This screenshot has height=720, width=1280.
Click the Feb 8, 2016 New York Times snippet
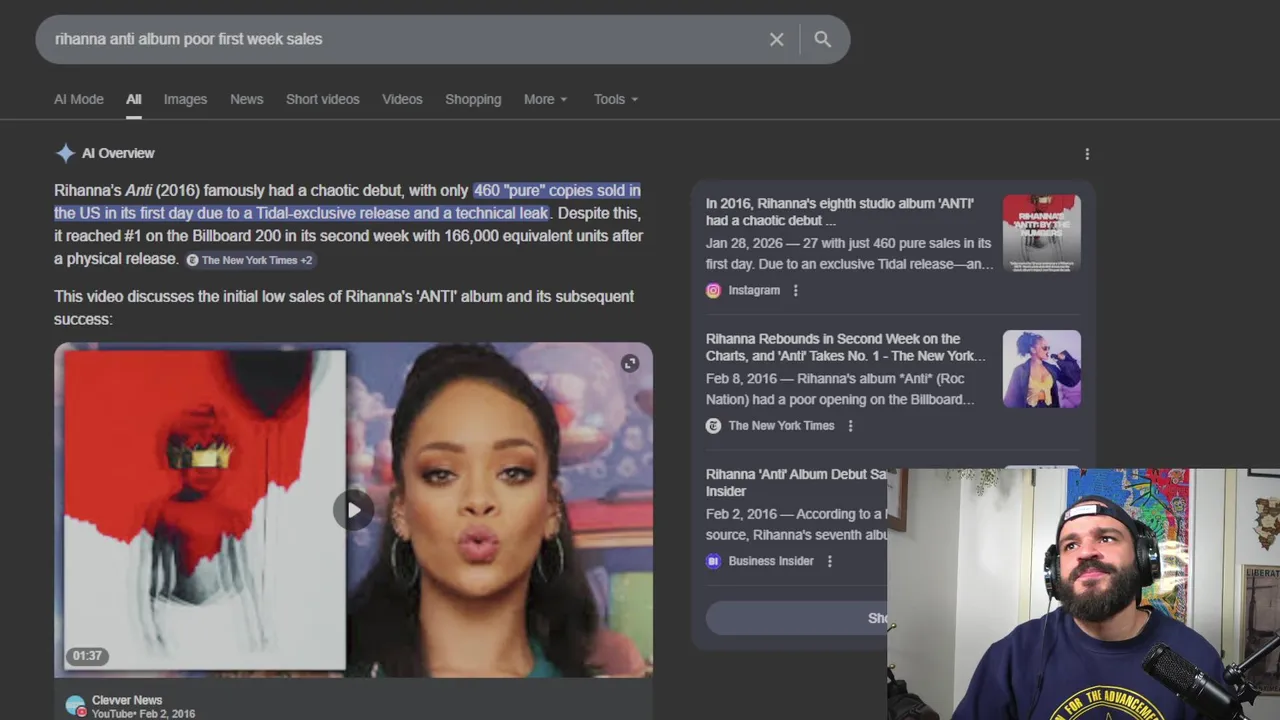tap(840, 389)
